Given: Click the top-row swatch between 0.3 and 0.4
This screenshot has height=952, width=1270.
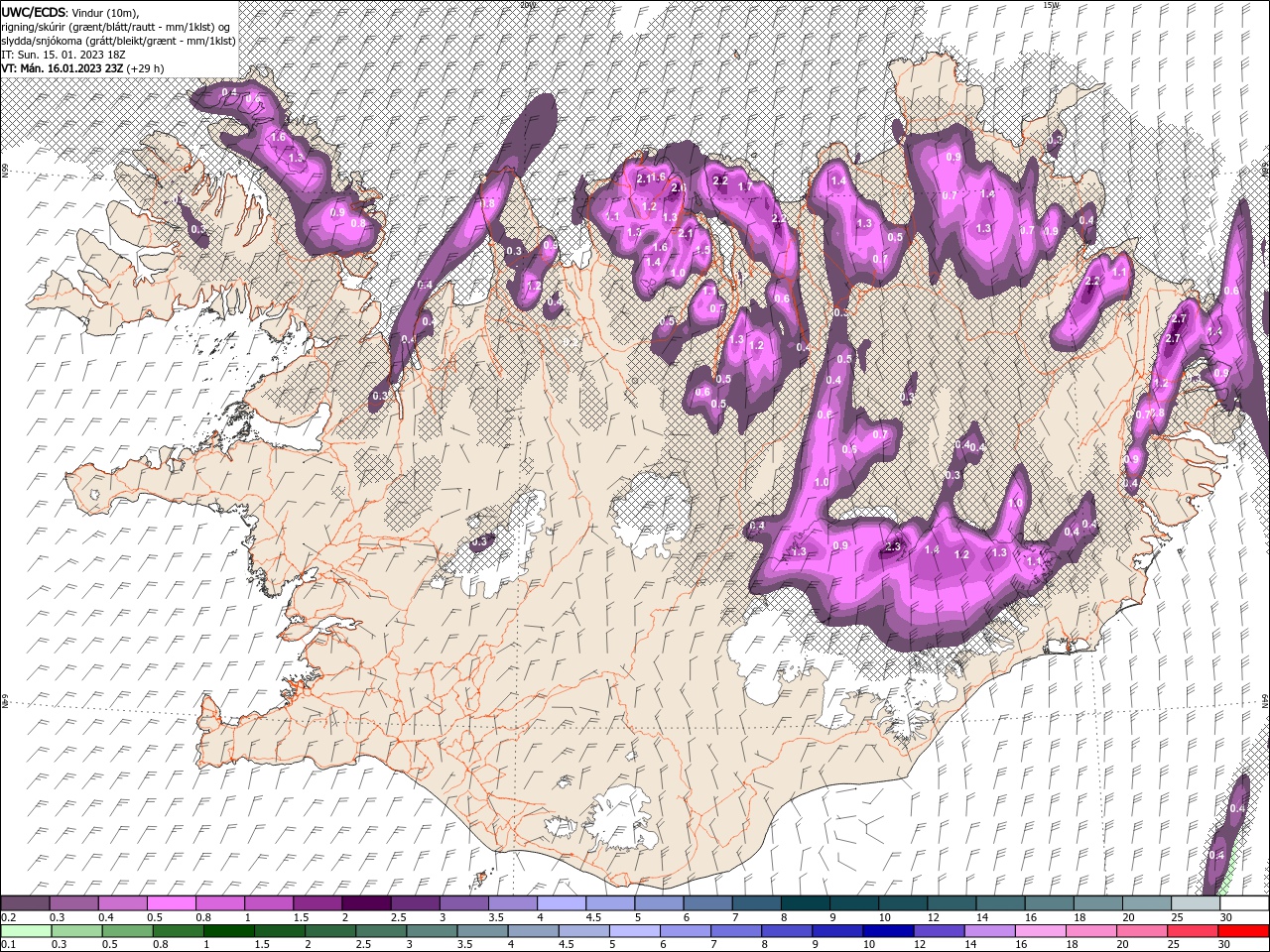Looking at the screenshot, I should (74, 903).
